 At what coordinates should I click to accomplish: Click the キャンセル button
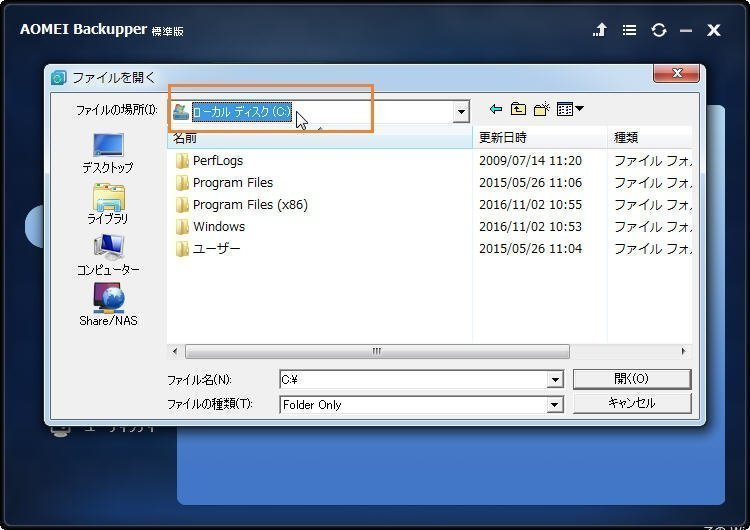[x=632, y=403]
